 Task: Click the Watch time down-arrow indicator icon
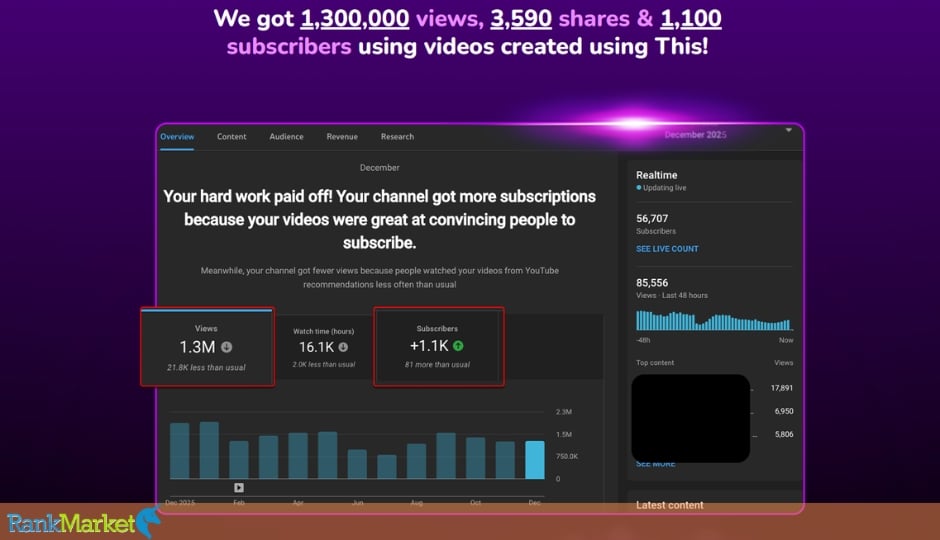click(x=343, y=347)
